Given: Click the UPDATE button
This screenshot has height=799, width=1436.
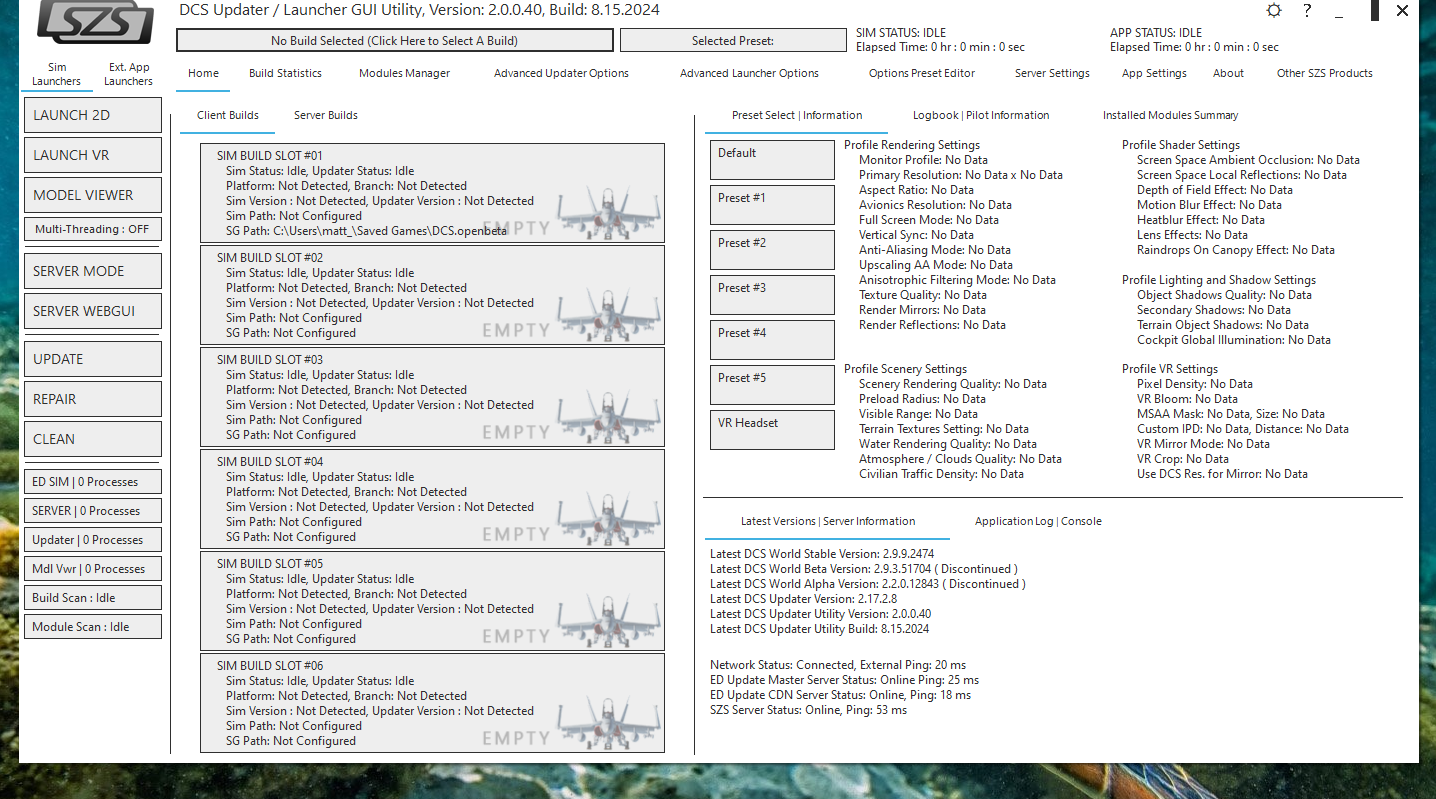Looking at the screenshot, I should point(92,359).
